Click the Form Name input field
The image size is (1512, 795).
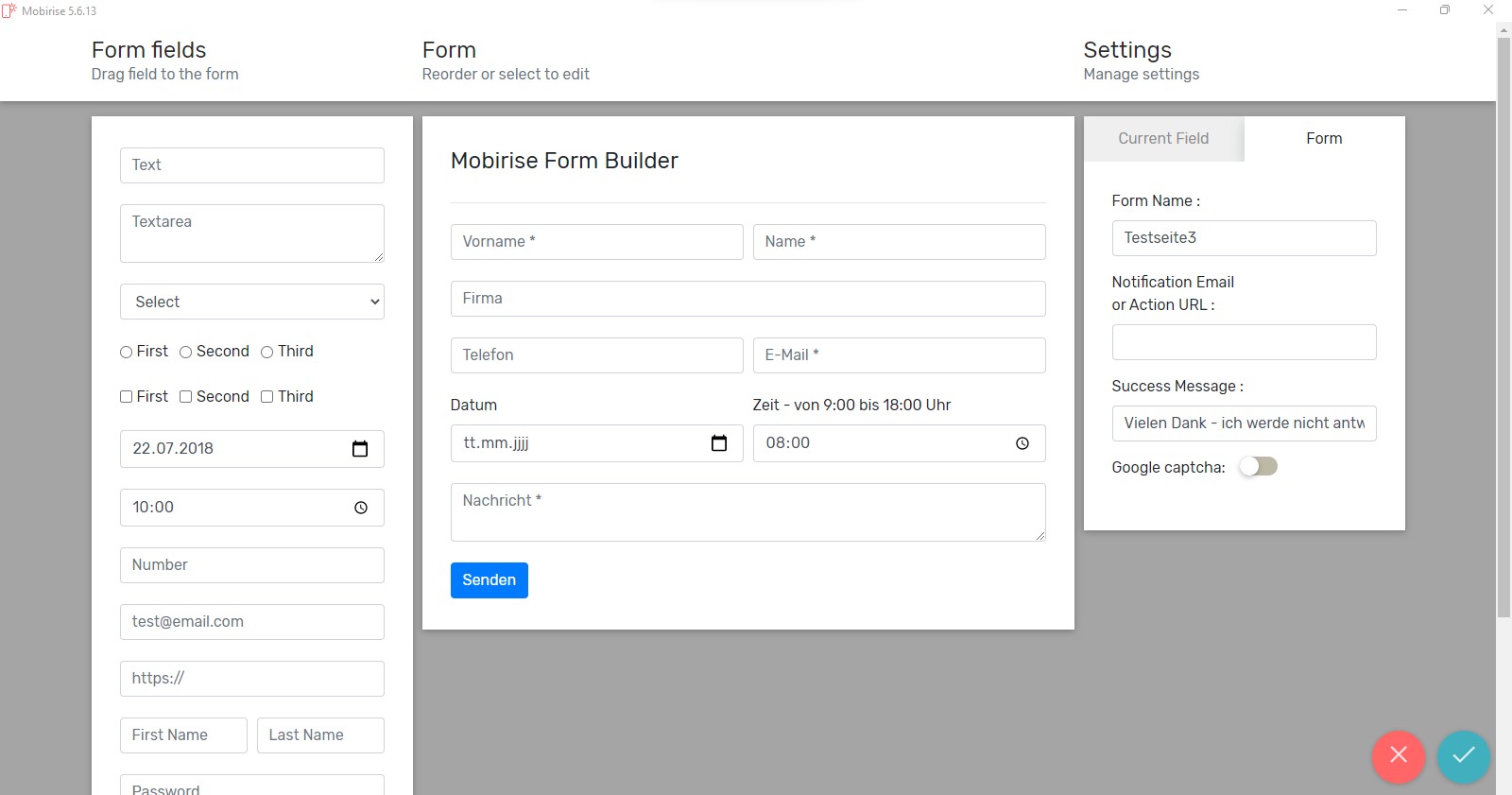(1244, 238)
